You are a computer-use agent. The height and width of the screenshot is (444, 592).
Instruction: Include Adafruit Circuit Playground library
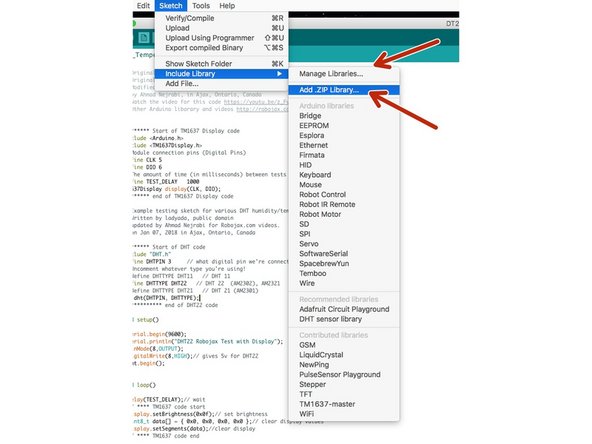(344, 309)
